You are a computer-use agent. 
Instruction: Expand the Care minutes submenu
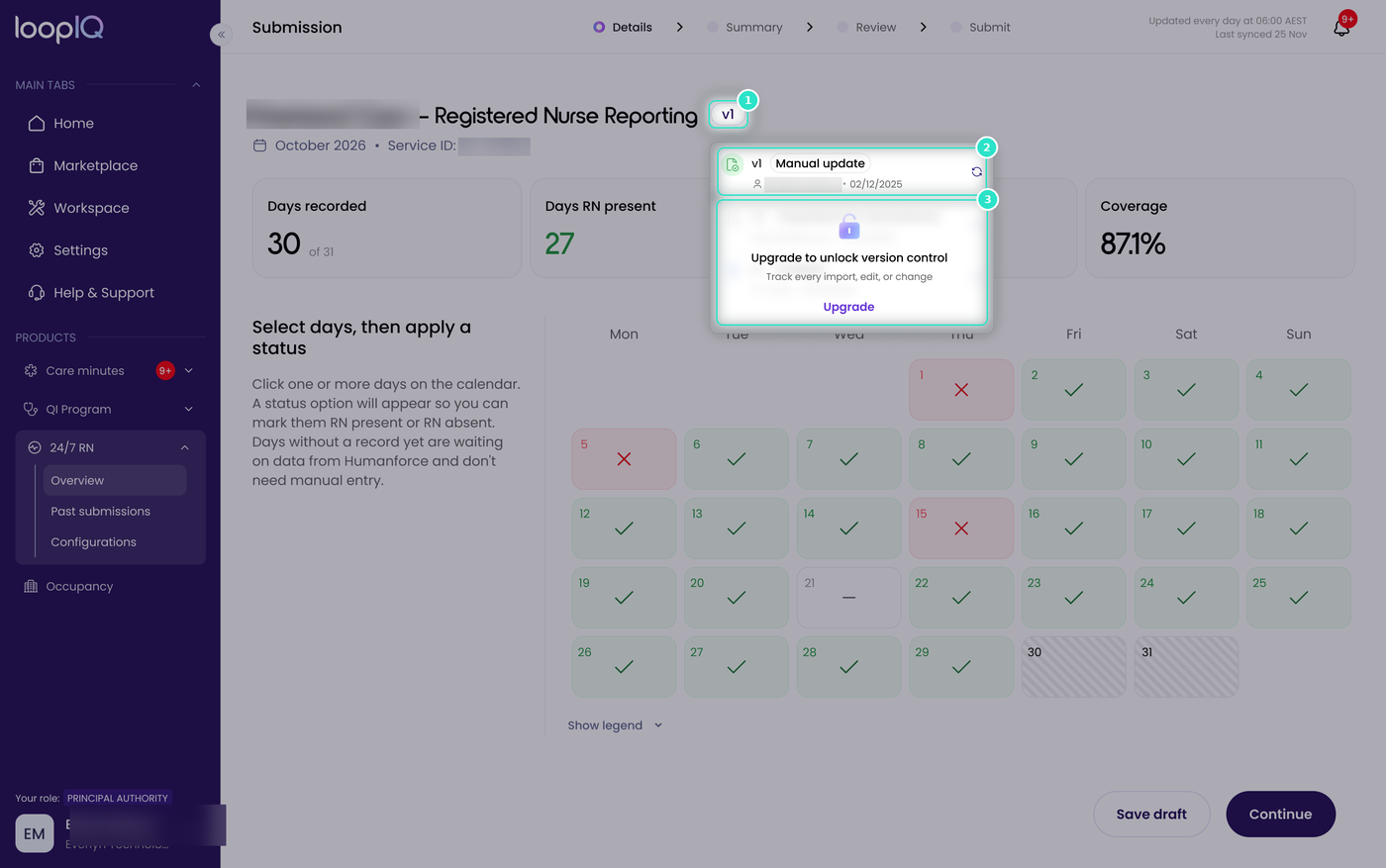point(189,370)
